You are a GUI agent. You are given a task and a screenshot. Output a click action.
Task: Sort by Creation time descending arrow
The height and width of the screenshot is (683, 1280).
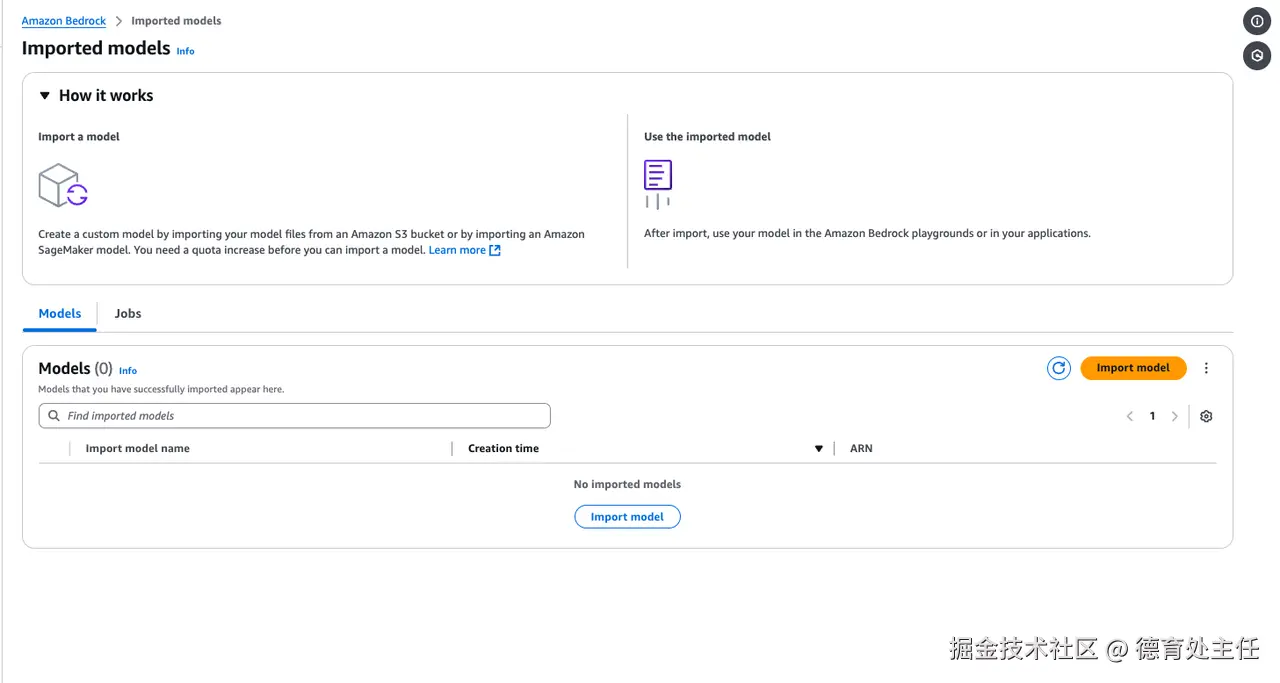click(819, 449)
